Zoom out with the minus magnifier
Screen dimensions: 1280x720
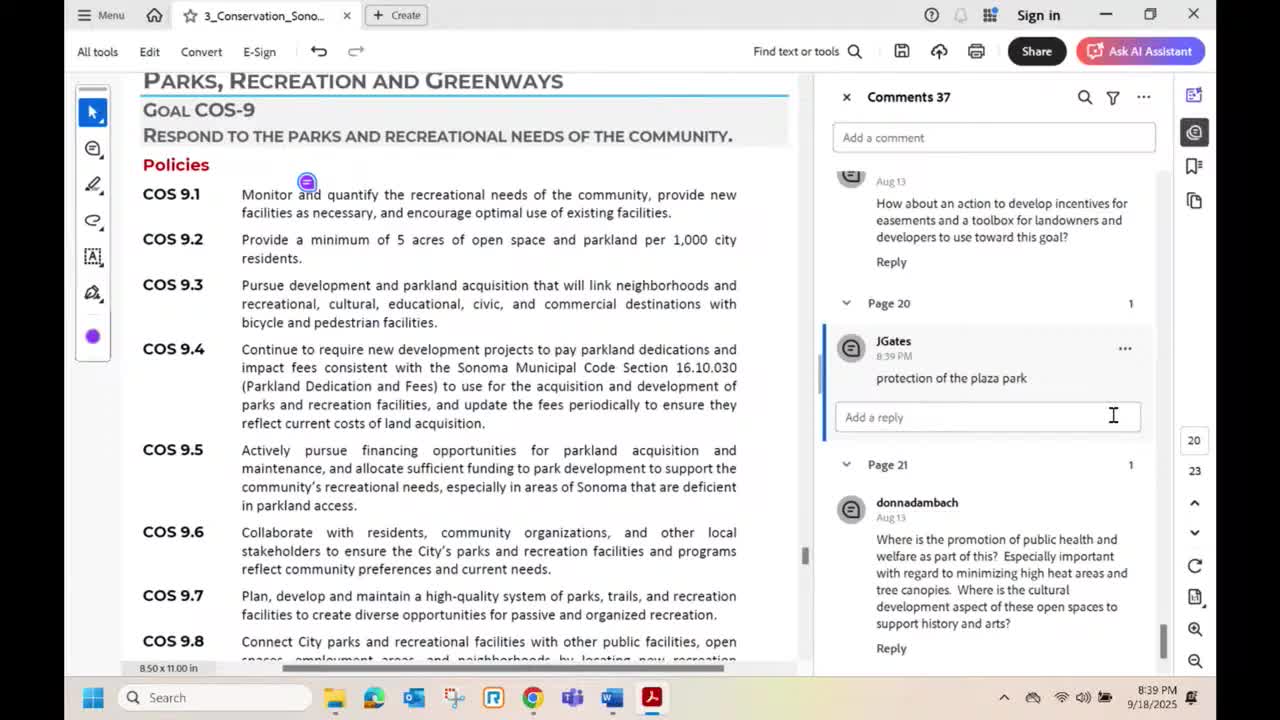(x=1194, y=661)
